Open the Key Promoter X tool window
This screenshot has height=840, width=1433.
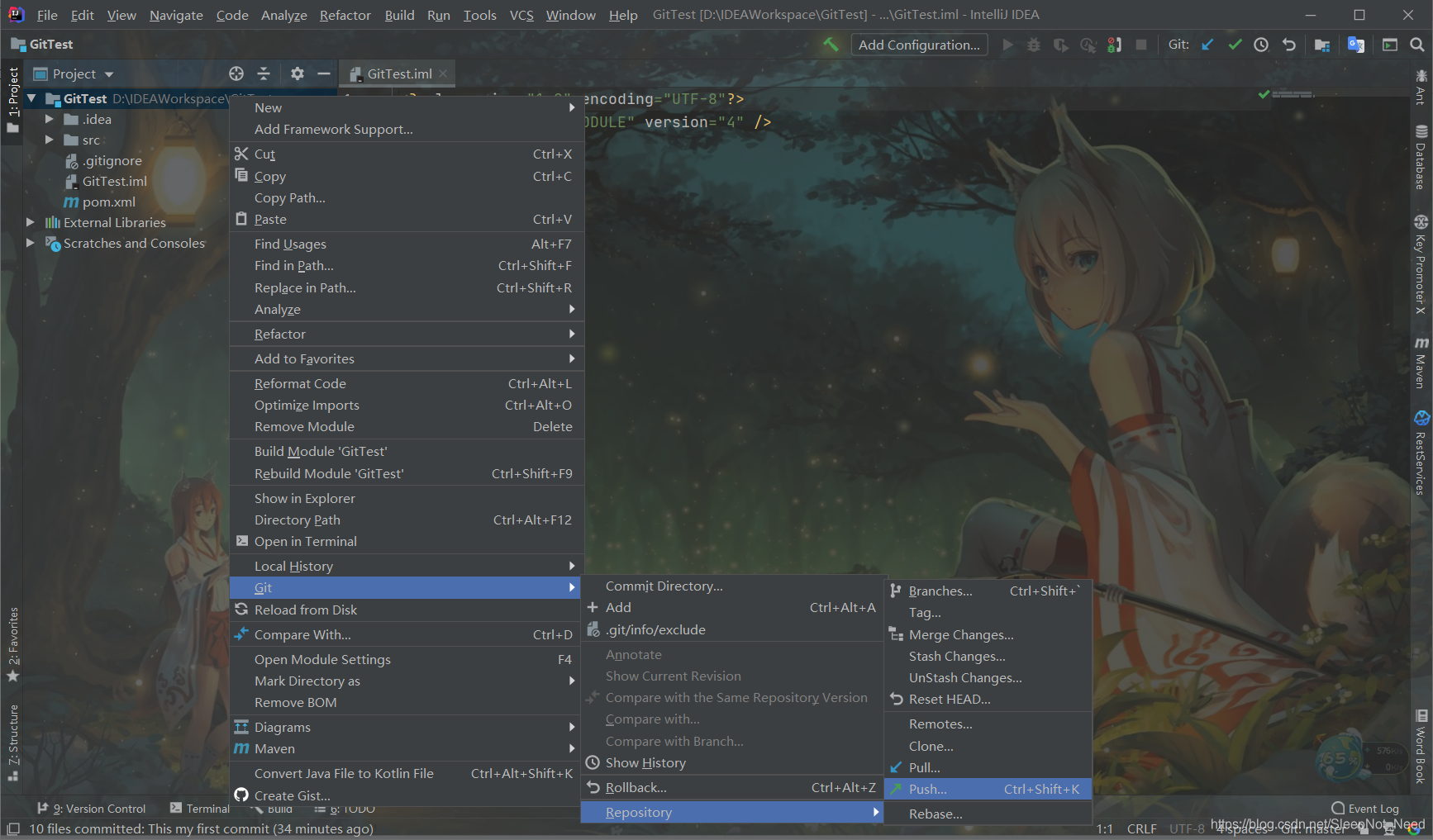click(x=1421, y=264)
